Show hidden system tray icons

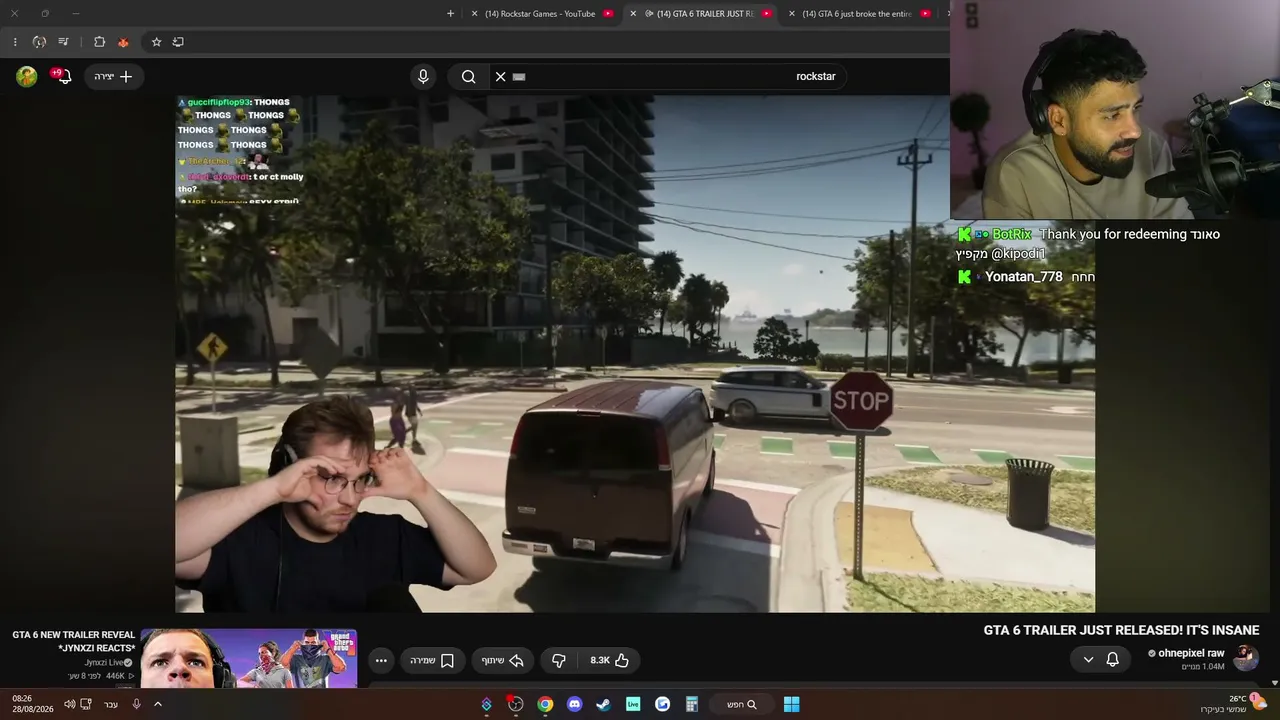157,704
